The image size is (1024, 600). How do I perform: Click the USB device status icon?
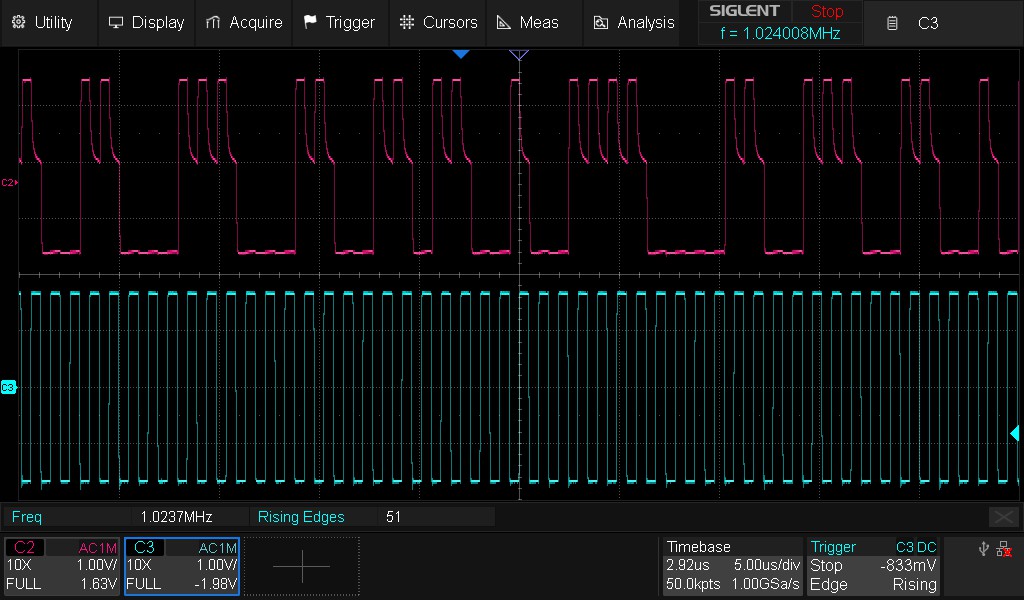(983, 548)
